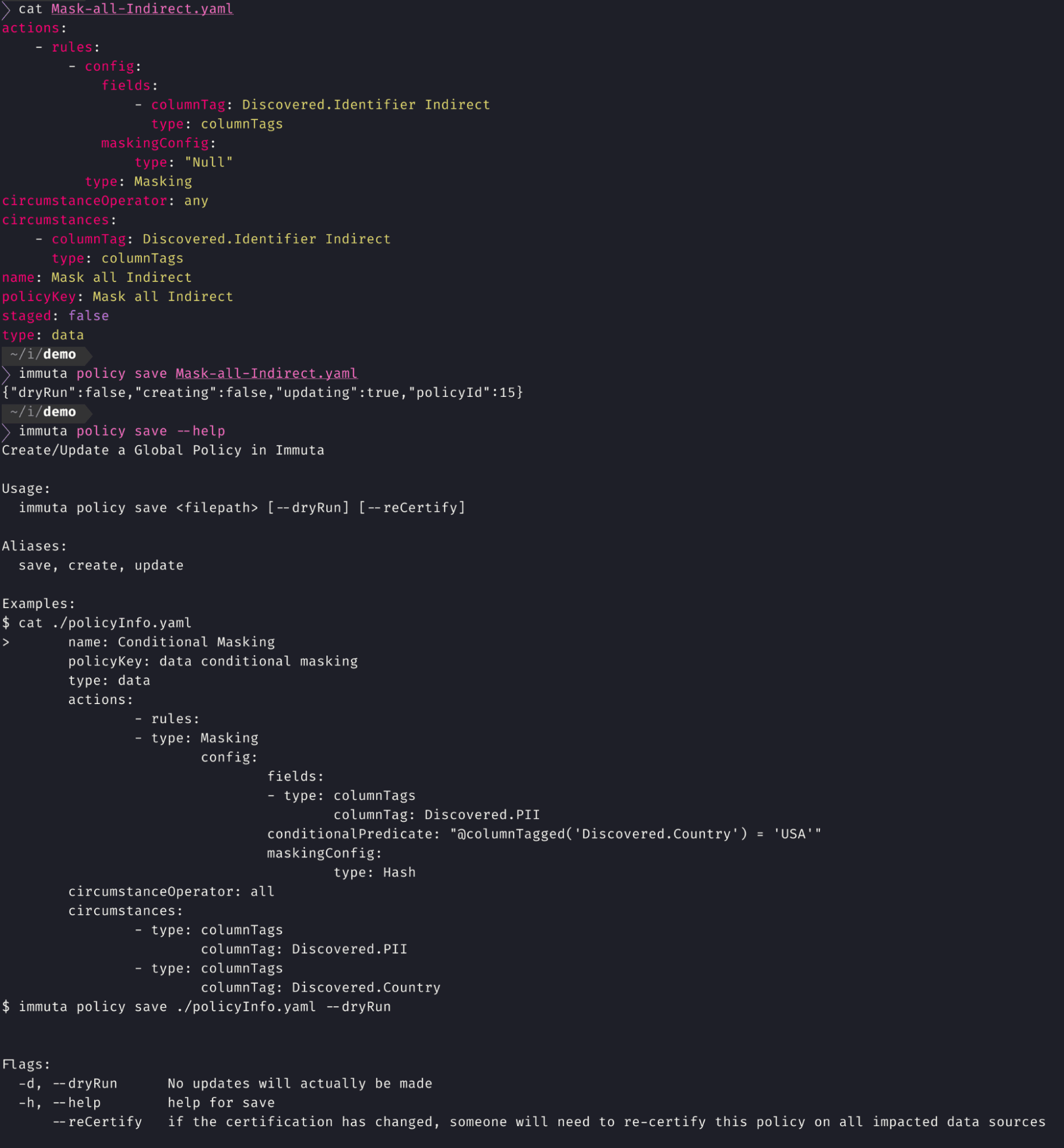Click 'type: Hash' in the example
The height and width of the screenshot is (1148, 1064).
tap(375, 872)
